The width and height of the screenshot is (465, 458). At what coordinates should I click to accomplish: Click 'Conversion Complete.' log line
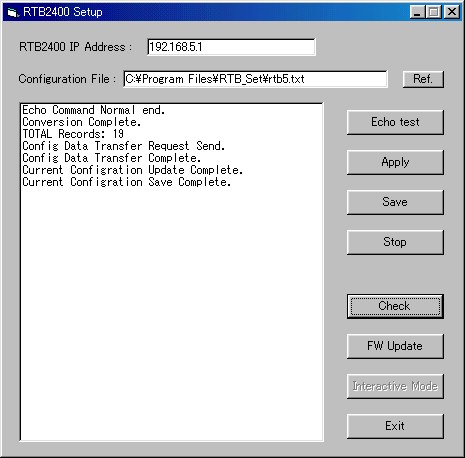click(82, 122)
